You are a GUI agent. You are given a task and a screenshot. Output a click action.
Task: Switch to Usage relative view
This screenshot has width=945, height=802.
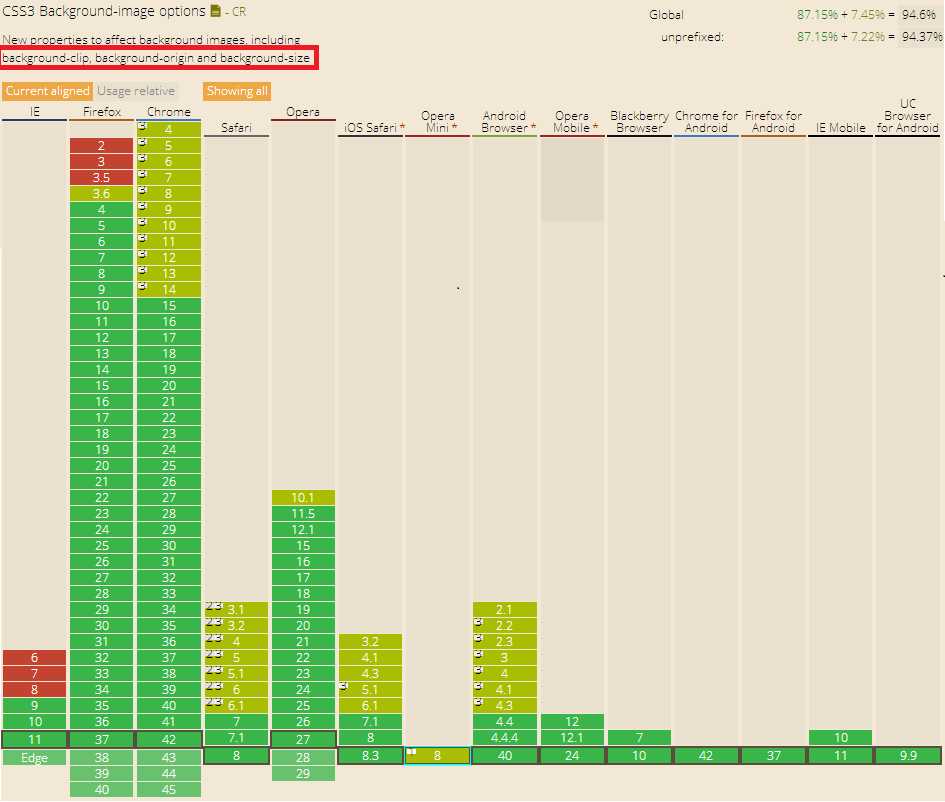[136, 91]
